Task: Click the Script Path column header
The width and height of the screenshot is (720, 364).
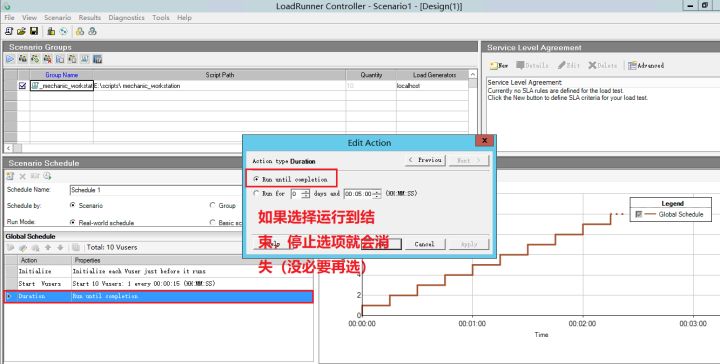Action: [219, 75]
